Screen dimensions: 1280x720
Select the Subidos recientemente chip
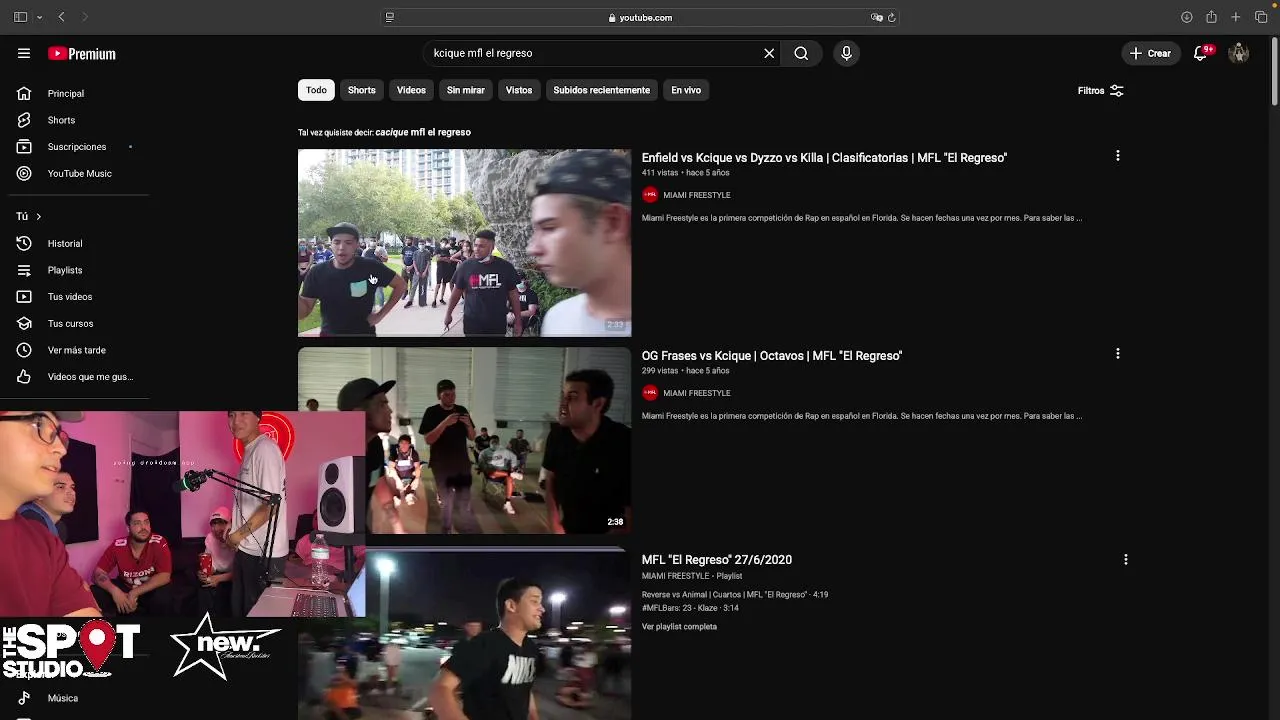pos(602,90)
